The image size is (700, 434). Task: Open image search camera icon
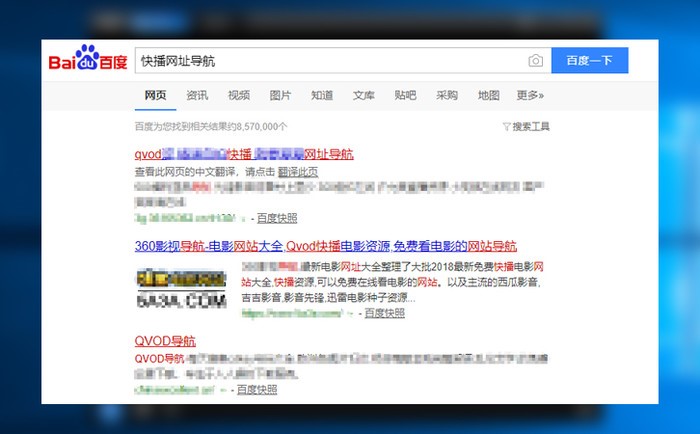pyautogui.click(x=536, y=61)
